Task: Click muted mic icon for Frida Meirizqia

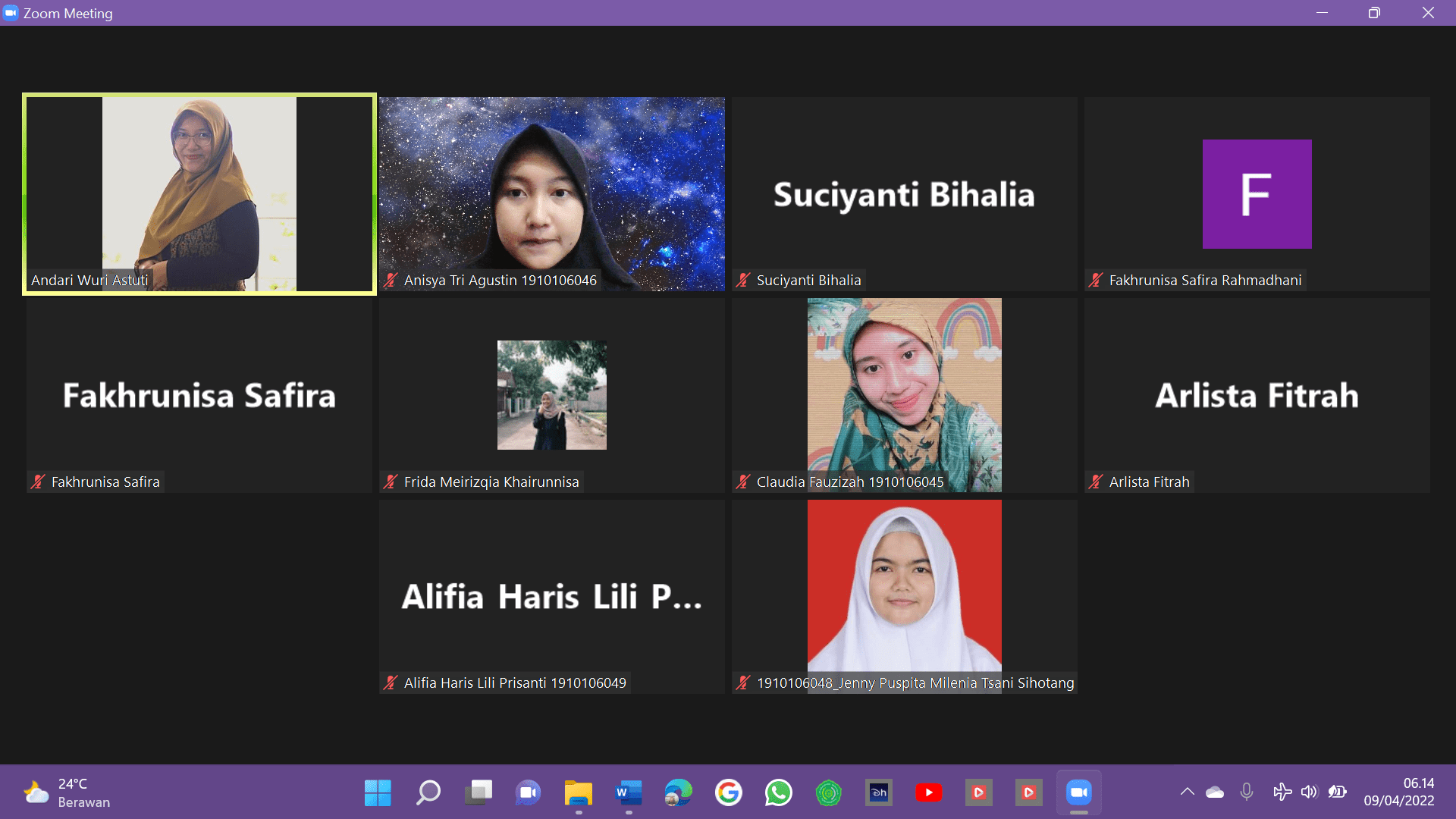Action: [391, 482]
